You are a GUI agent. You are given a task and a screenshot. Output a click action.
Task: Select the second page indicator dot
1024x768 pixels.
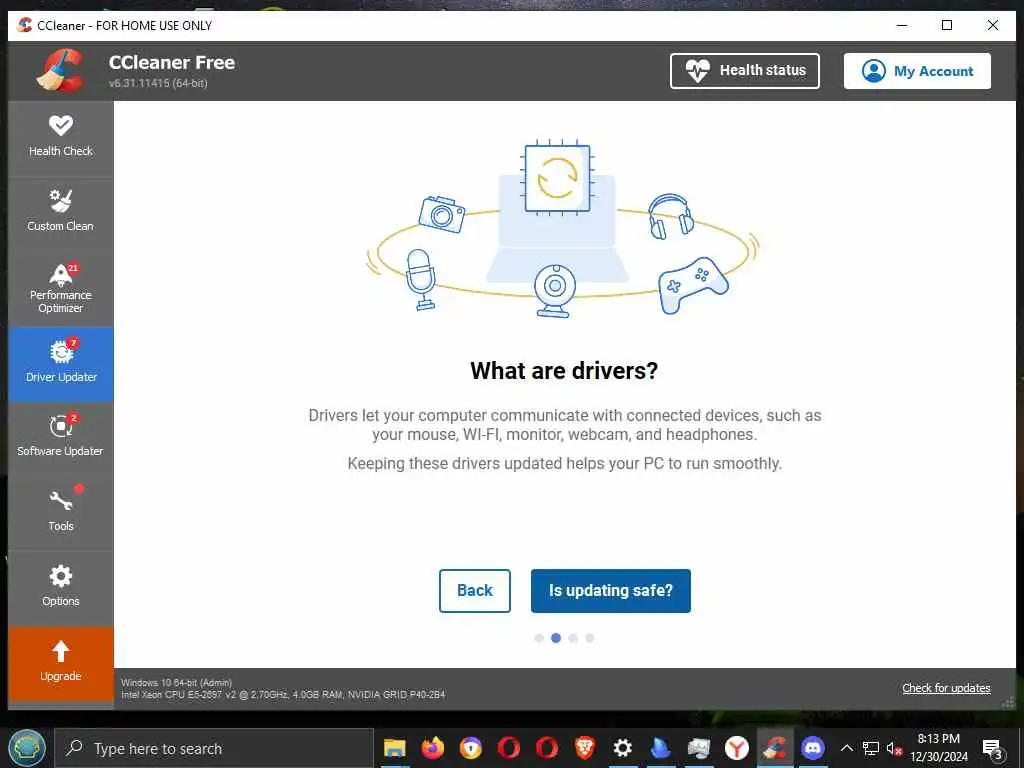click(x=556, y=638)
